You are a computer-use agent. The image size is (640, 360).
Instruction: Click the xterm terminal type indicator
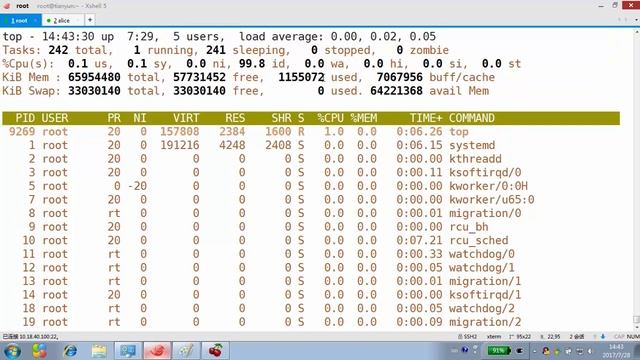(x=494, y=337)
